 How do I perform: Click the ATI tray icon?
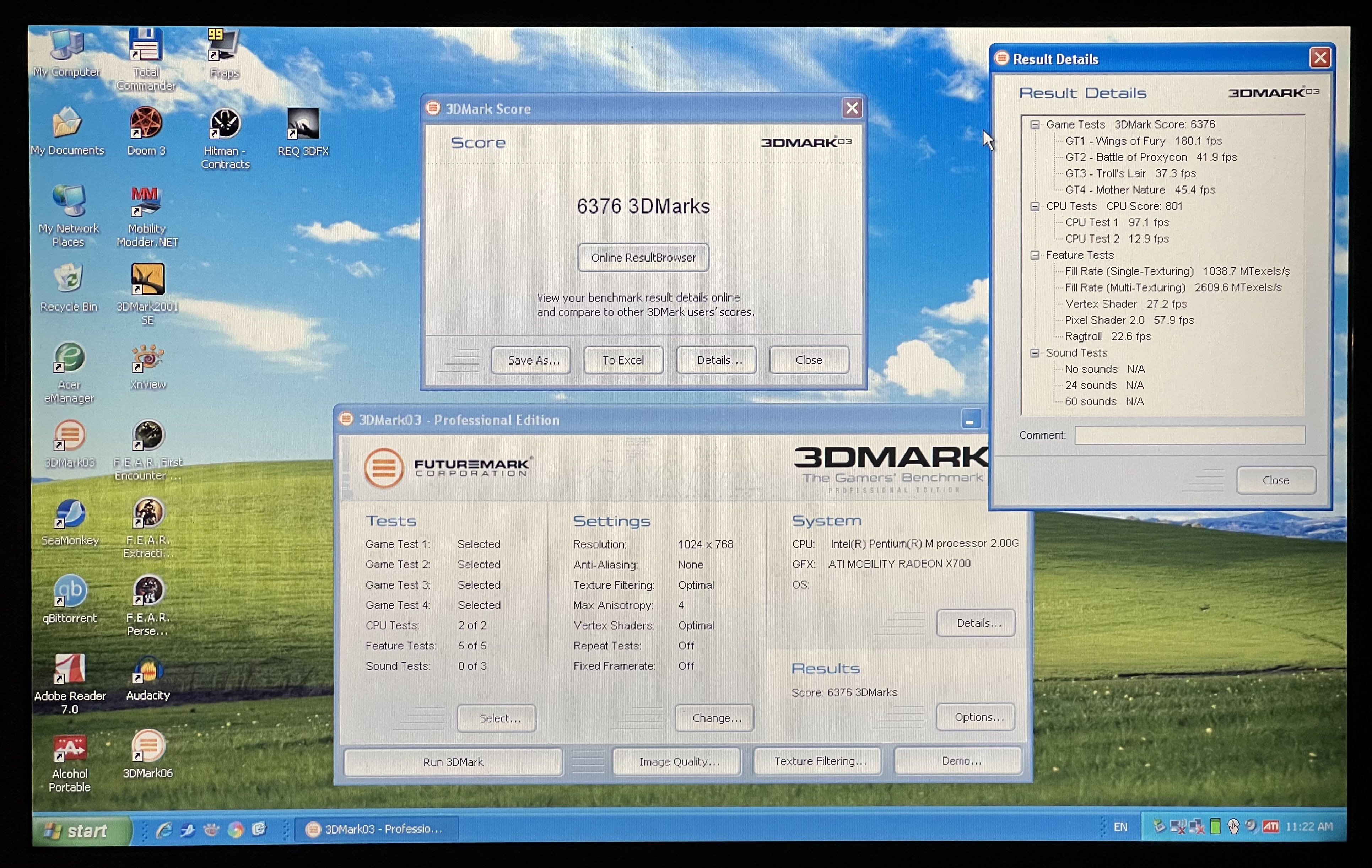(1271, 826)
